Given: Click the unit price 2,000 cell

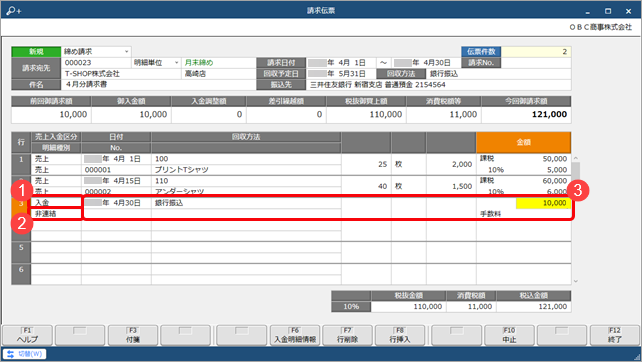Looking at the screenshot, I should coord(451,164).
